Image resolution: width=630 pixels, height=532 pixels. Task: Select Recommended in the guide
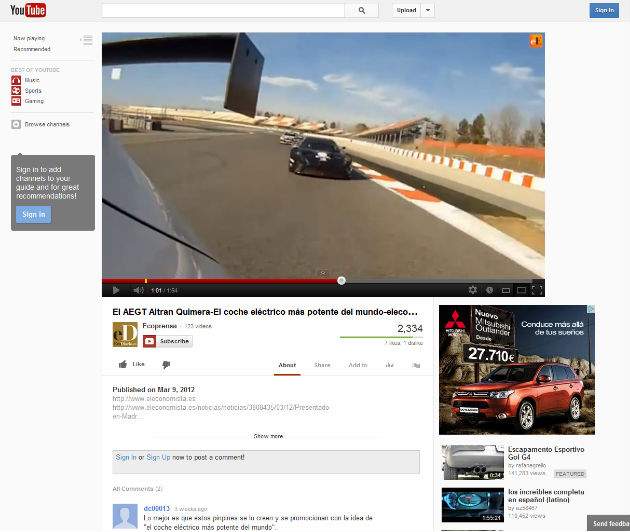pyautogui.click(x=32, y=49)
